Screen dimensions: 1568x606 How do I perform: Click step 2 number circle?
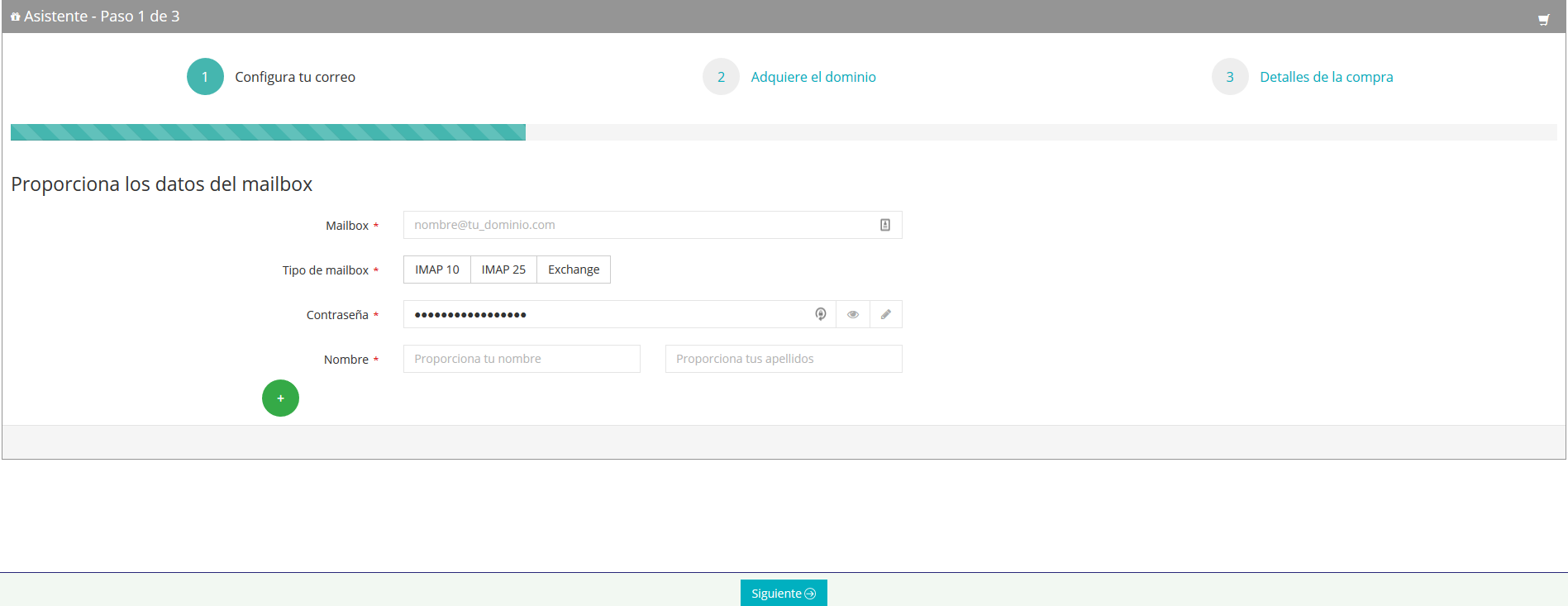(x=721, y=77)
